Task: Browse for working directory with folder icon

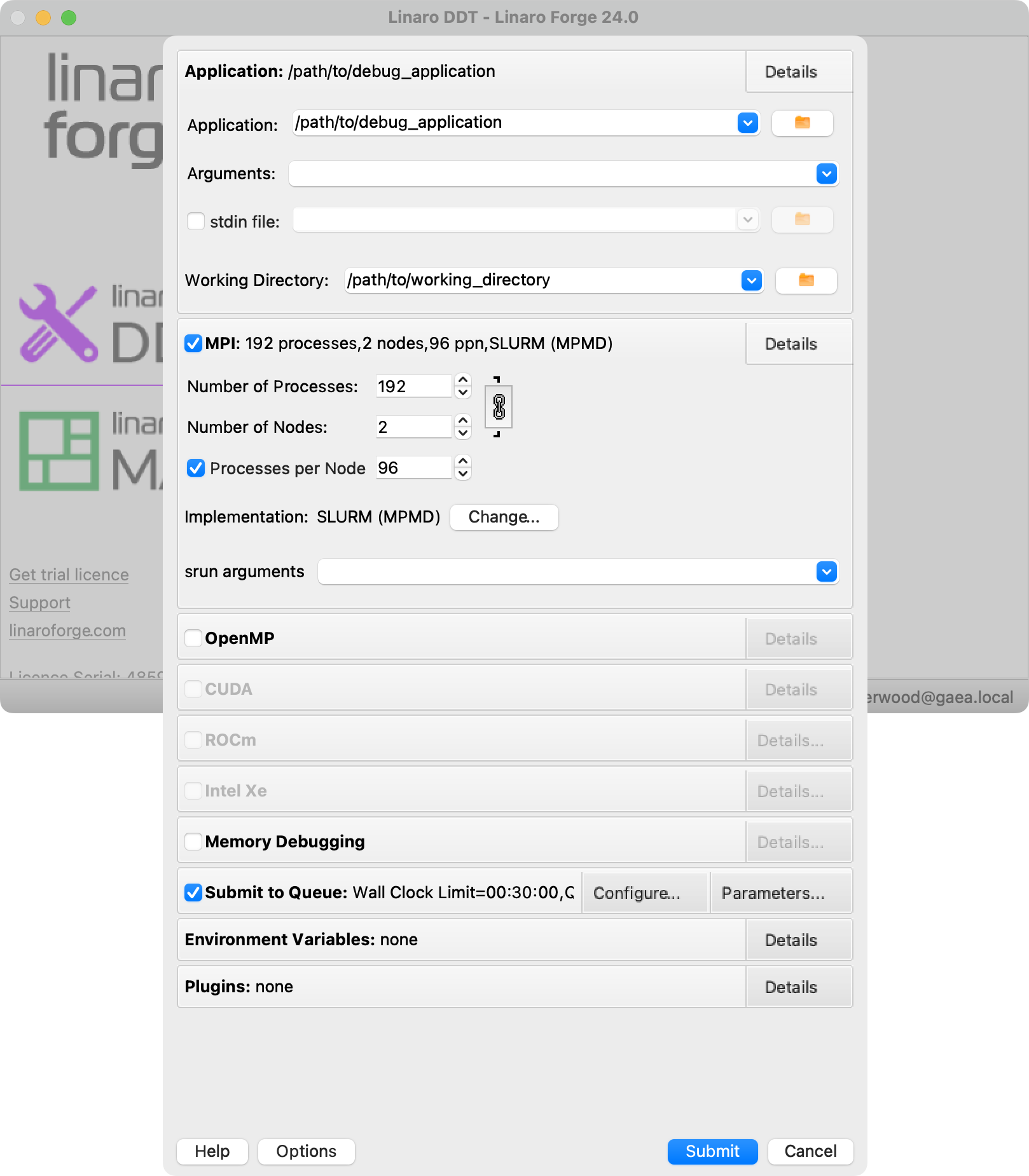Action: click(806, 280)
